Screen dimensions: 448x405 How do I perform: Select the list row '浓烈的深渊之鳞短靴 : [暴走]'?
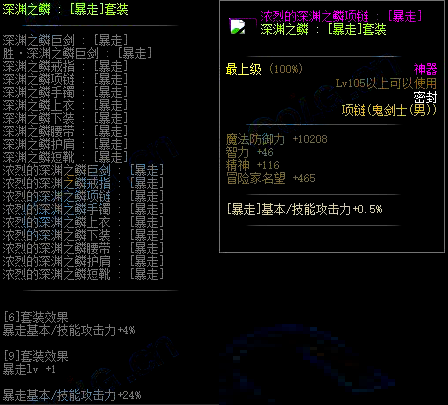coord(83,274)
